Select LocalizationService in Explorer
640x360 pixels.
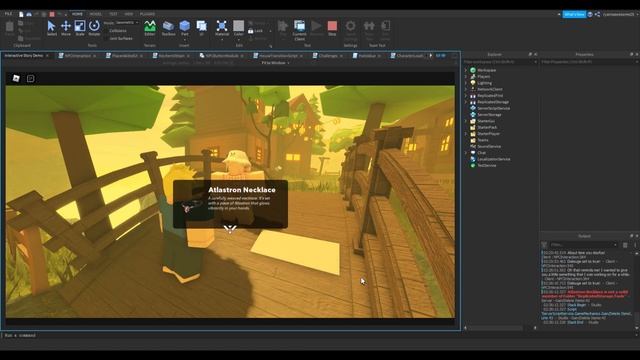493,159
